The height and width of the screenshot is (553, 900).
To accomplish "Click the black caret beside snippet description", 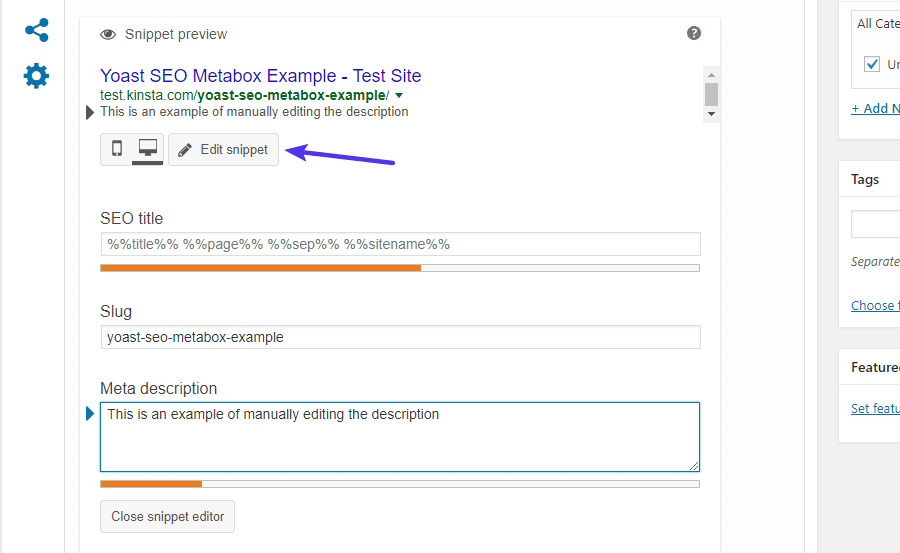I will 90,113.
